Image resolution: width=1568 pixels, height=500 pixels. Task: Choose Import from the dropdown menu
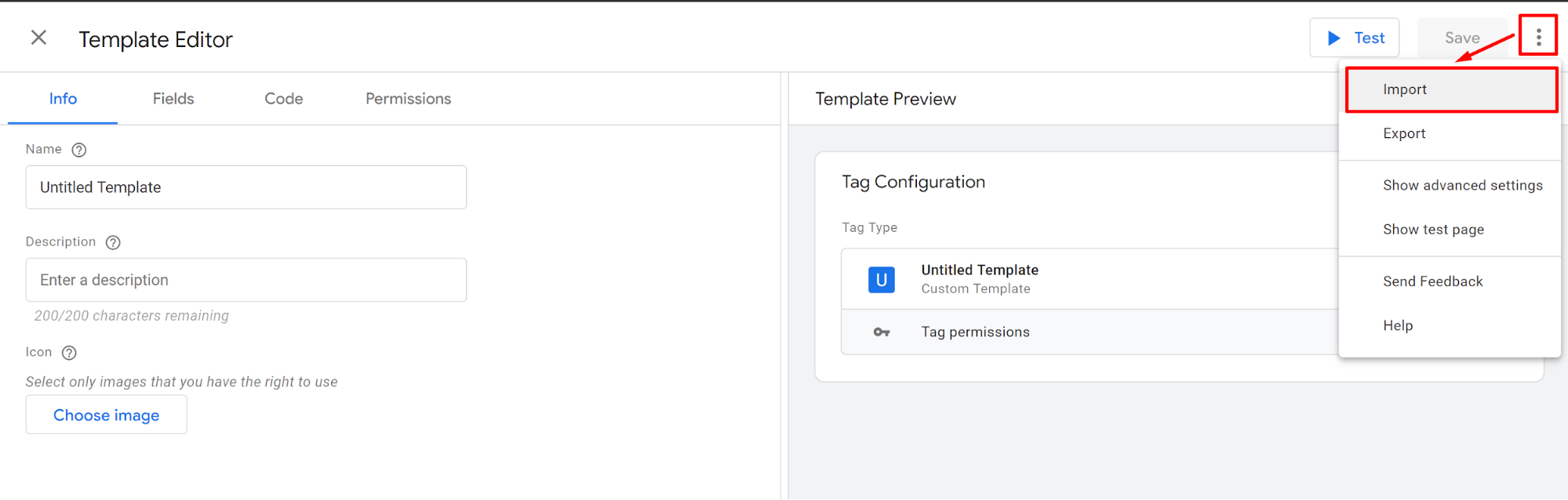1404,89
